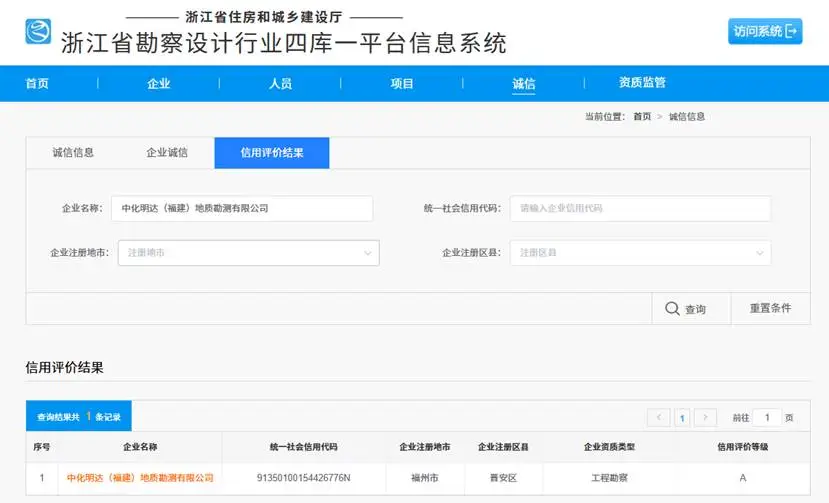Viewport: 829px width, 503px height.
Task: Open 中化明达（福建）地质勘测有限公司 result link
Action: pyautogui.click(x=140, y=478)
